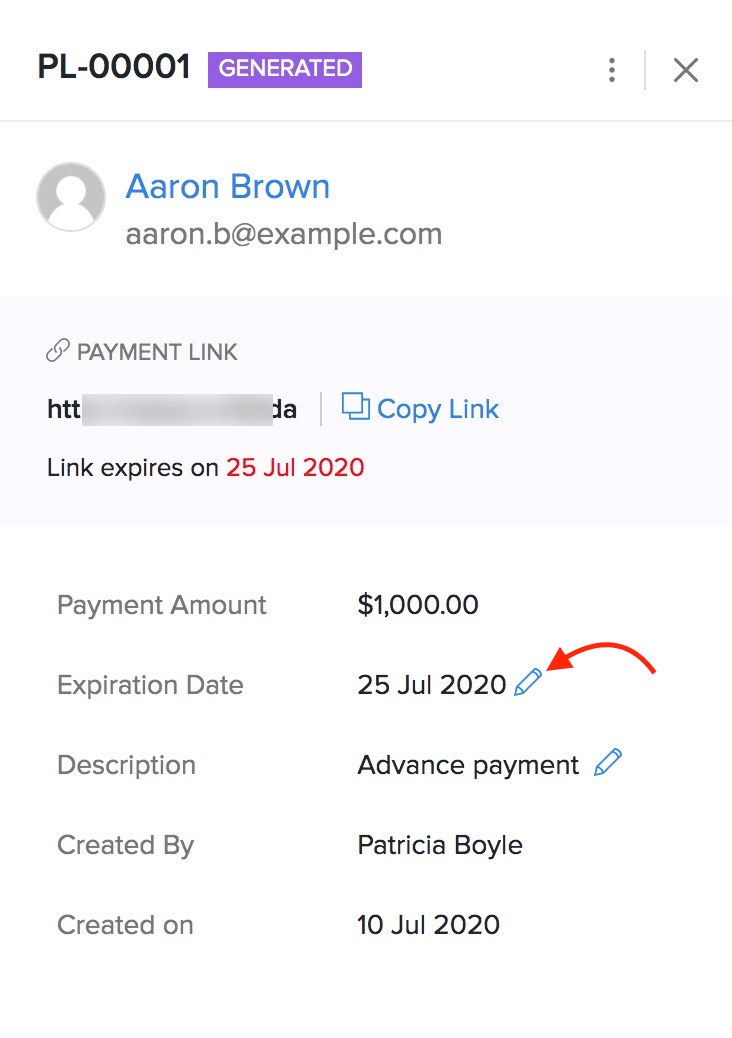Click the Patricia Boyle creator name
The image size is (732, 1038).
(440, 845)
